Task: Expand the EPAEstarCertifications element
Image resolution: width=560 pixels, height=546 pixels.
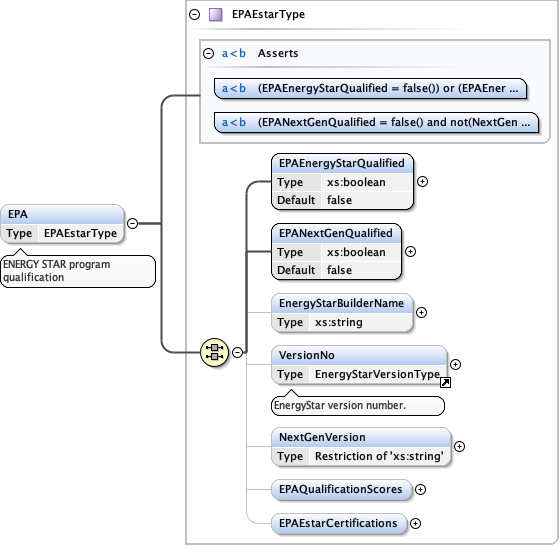Action: (x=415, y=524)
